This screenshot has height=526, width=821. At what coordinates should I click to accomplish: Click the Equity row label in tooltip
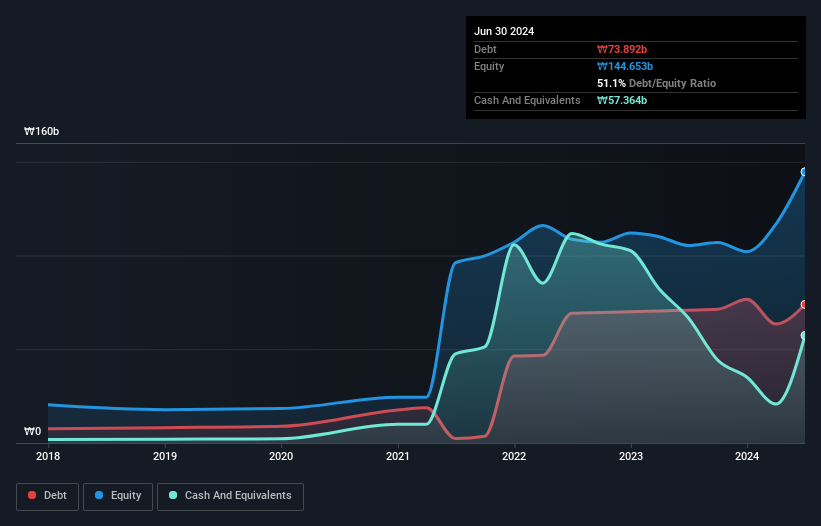(489, 66)
